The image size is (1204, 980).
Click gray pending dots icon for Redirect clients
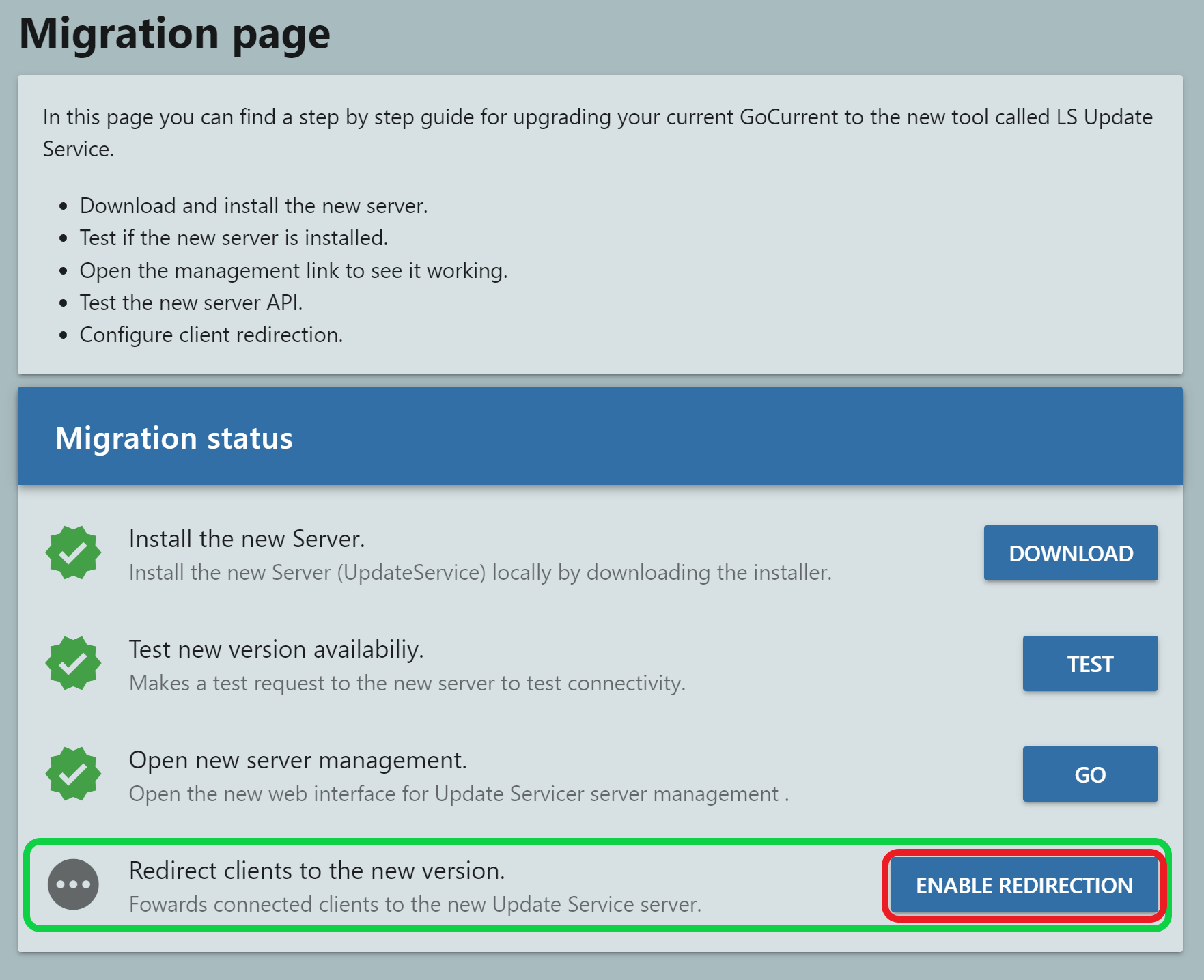click(x=73, y=884)
